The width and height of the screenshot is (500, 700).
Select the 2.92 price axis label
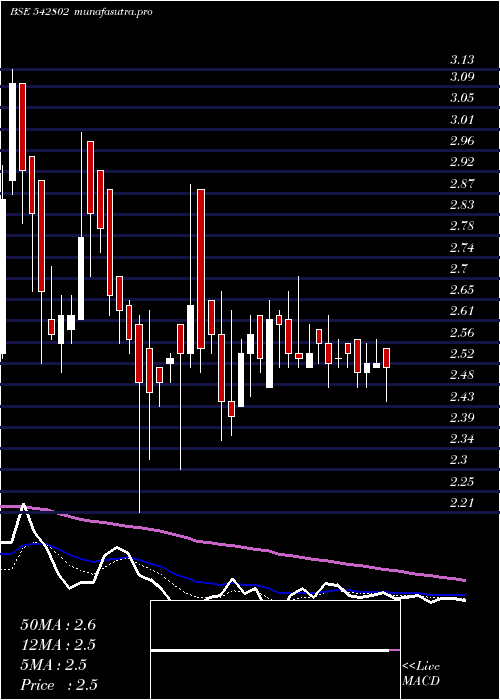coord(462,162)
